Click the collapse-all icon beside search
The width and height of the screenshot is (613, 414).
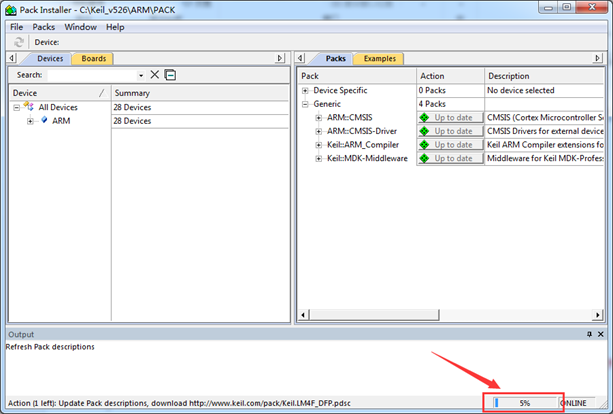pyautogui.click(x=170, y=75)
